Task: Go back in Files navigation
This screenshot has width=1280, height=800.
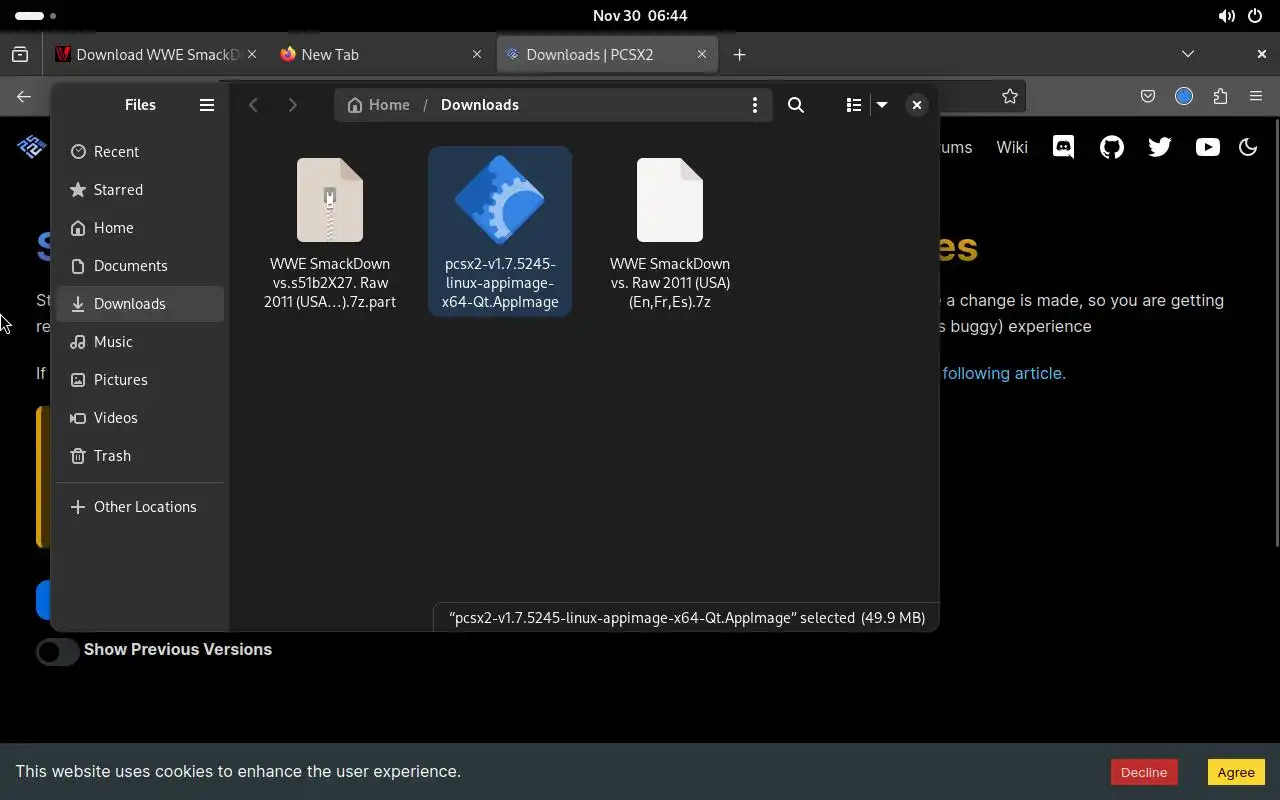Action: pos(254,105)
